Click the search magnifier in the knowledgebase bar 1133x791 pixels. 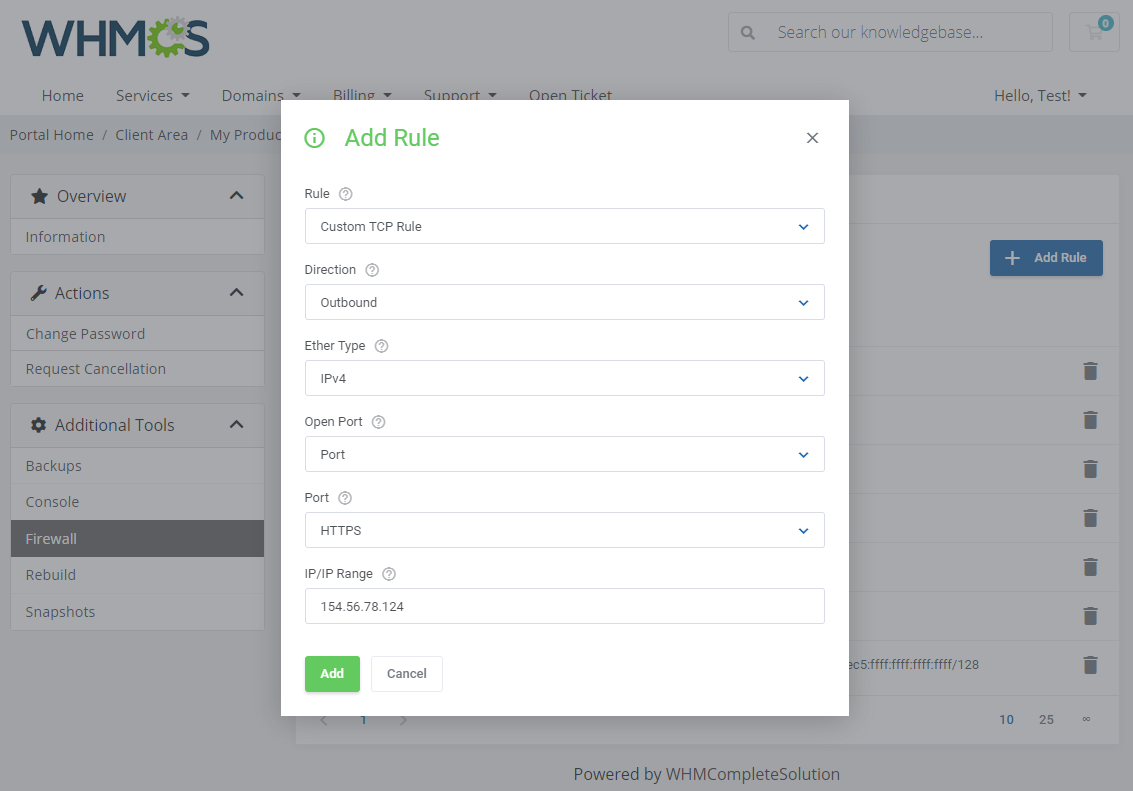coord(747,32)
